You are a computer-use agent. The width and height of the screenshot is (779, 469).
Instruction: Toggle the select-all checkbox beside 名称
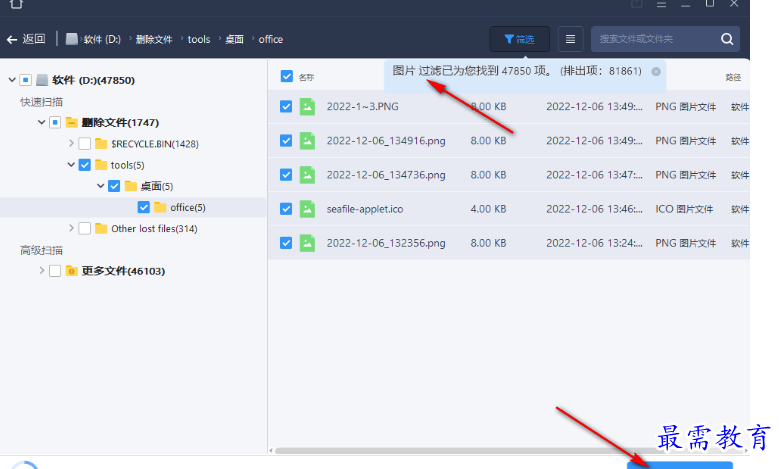287,76
